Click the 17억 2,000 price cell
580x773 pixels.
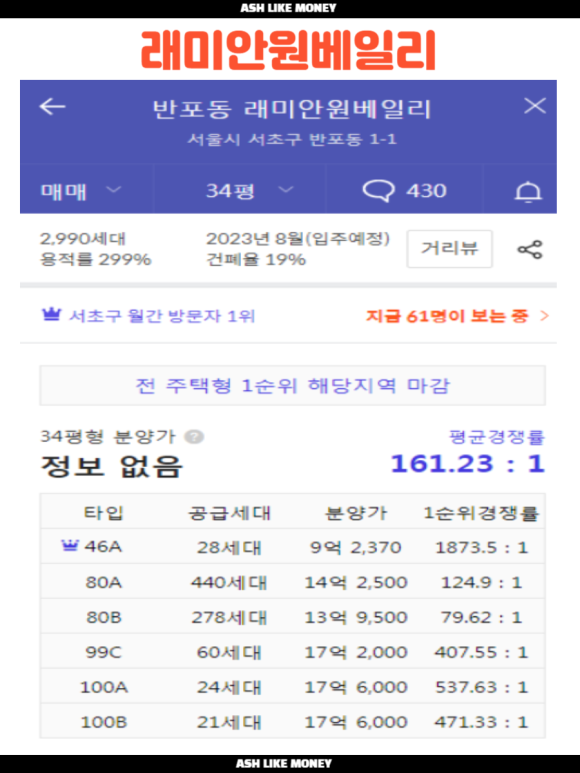coord(356,652)
